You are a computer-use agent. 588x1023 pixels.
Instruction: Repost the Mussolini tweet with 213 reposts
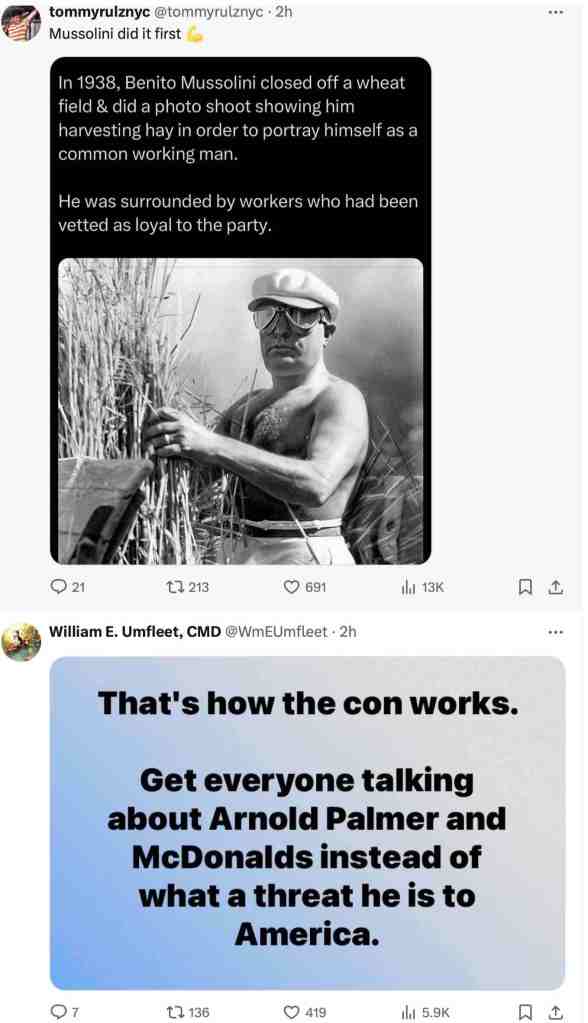pyautogui.click(x=188, y=587)
